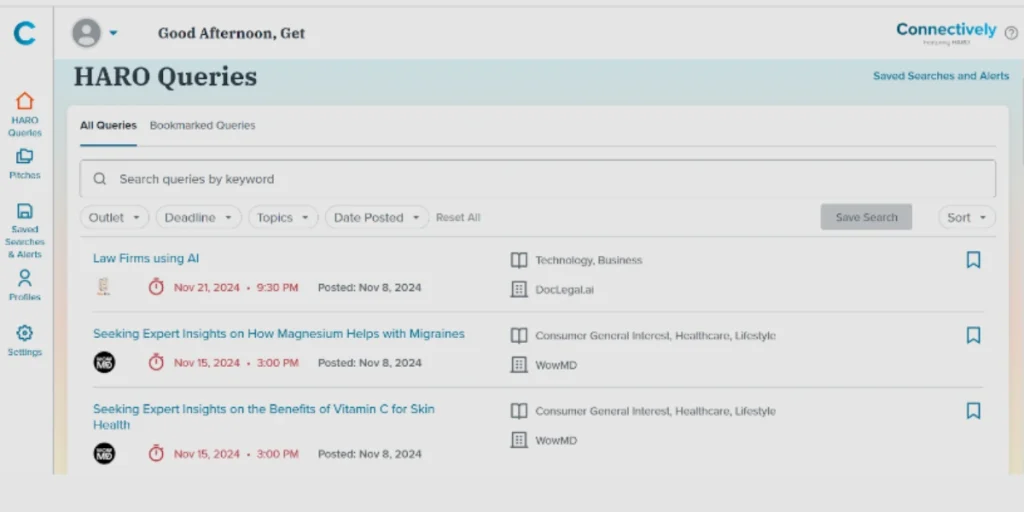Click WowMD outlet name in Vitamin C query
The width and height of the screenshot is (1024, 512).
(556, 440)
